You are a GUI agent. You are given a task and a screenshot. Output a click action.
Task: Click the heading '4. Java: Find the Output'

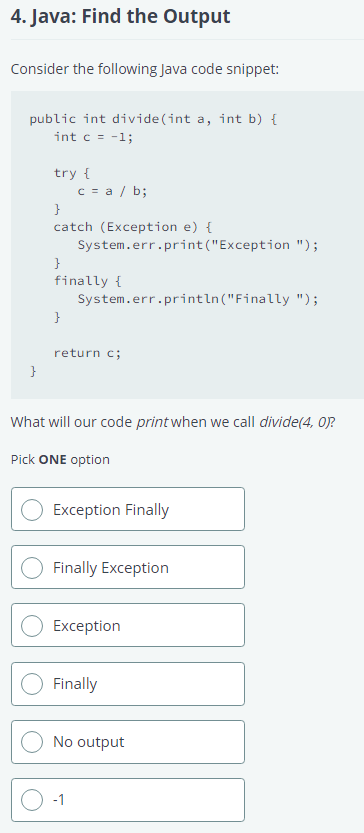tap(121, 16)
